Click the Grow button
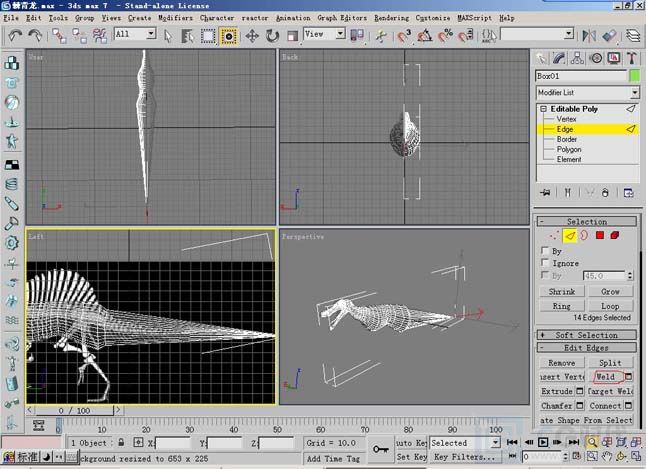646x469 pixels. [x=610, y=291]
